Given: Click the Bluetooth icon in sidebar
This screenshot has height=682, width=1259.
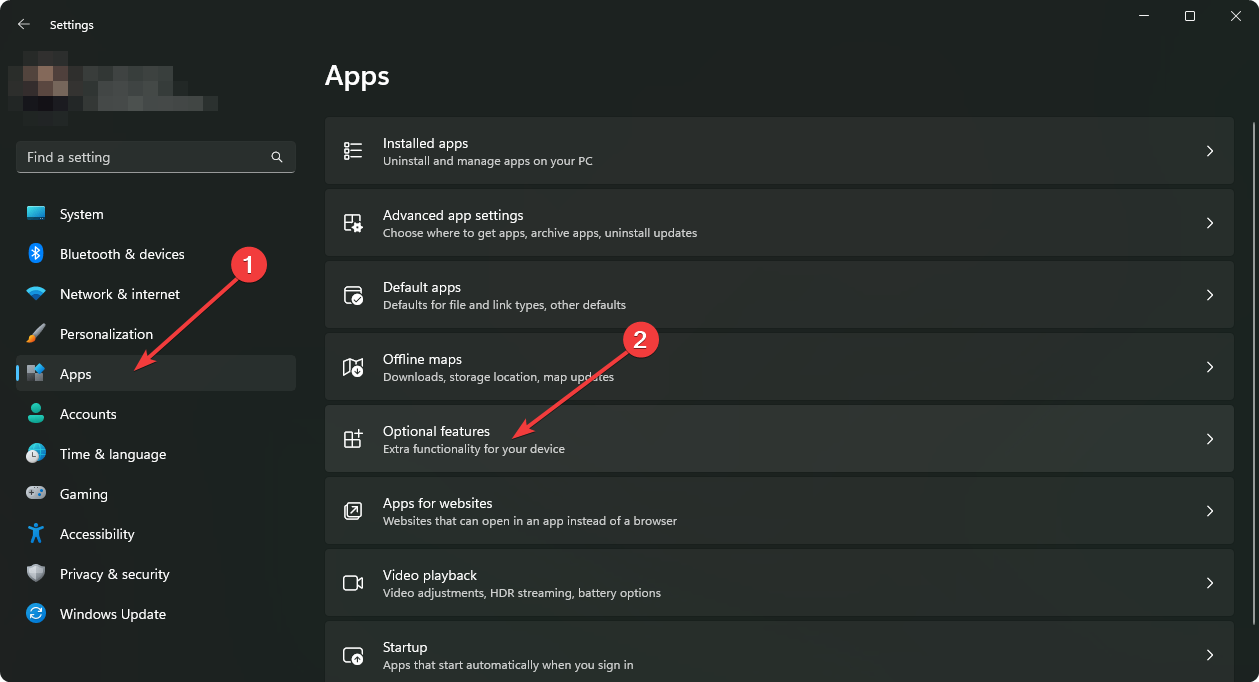Looking at the screenshot, I should [36, 254].
